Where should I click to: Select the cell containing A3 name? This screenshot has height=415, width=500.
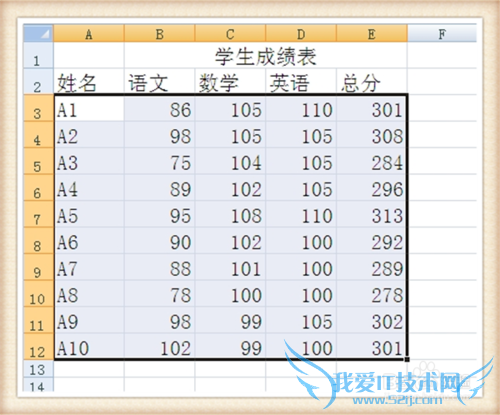click(x=89, y=161)
